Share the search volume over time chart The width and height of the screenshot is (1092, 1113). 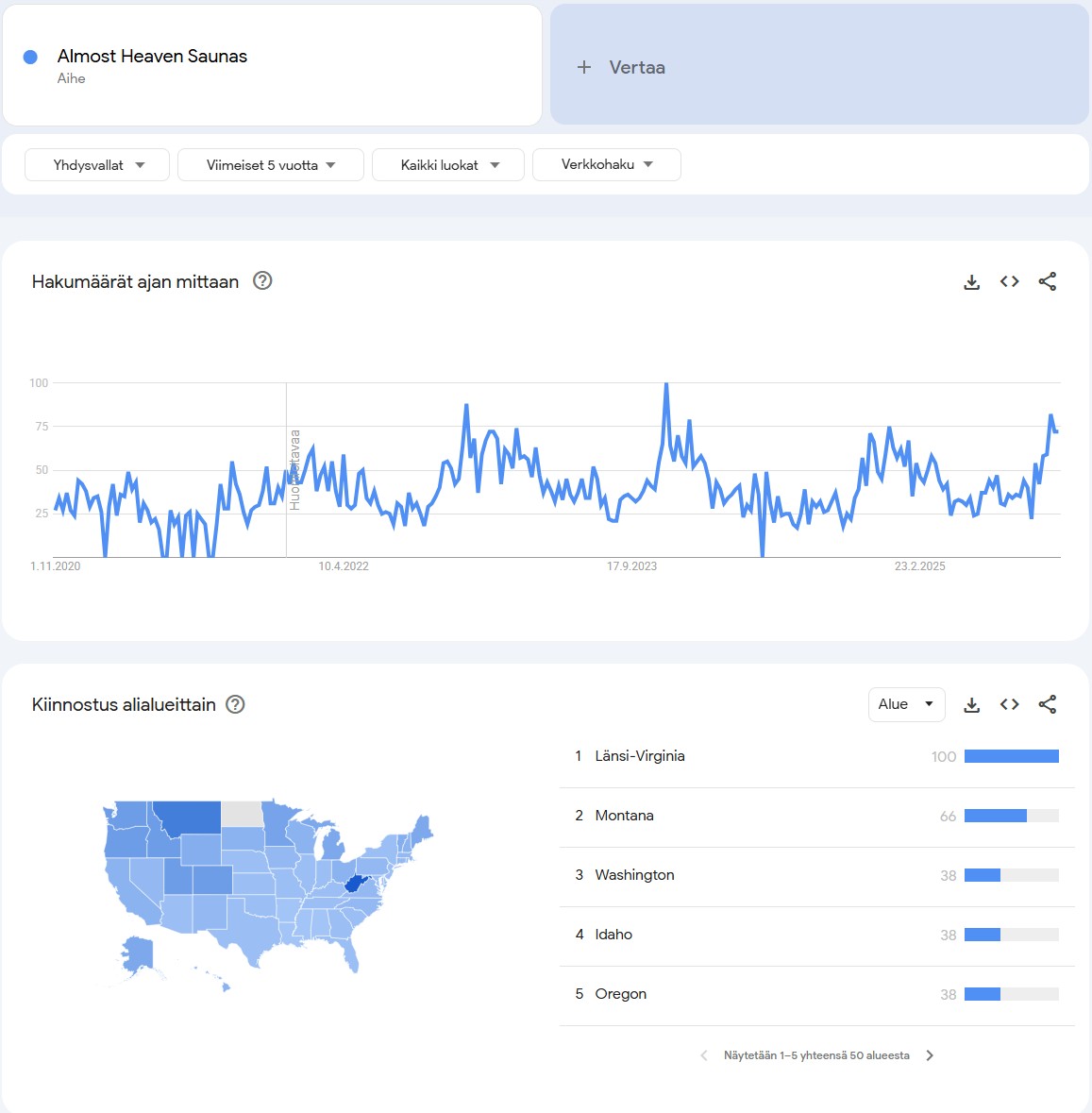1047,281
